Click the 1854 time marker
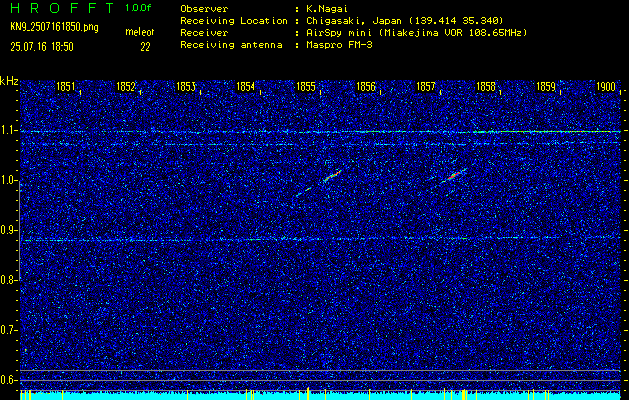This screenshot has height=400, width=629. 246,87
